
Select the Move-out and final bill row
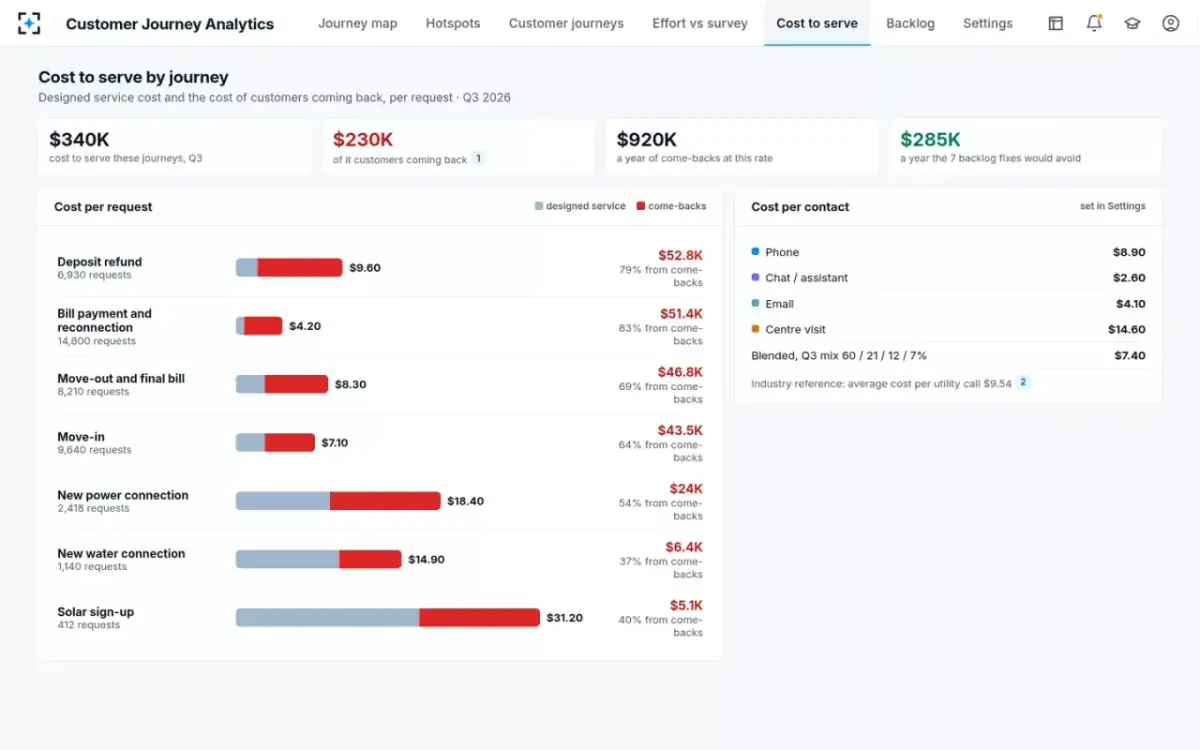pyautogui.click(x=380, y=385)
